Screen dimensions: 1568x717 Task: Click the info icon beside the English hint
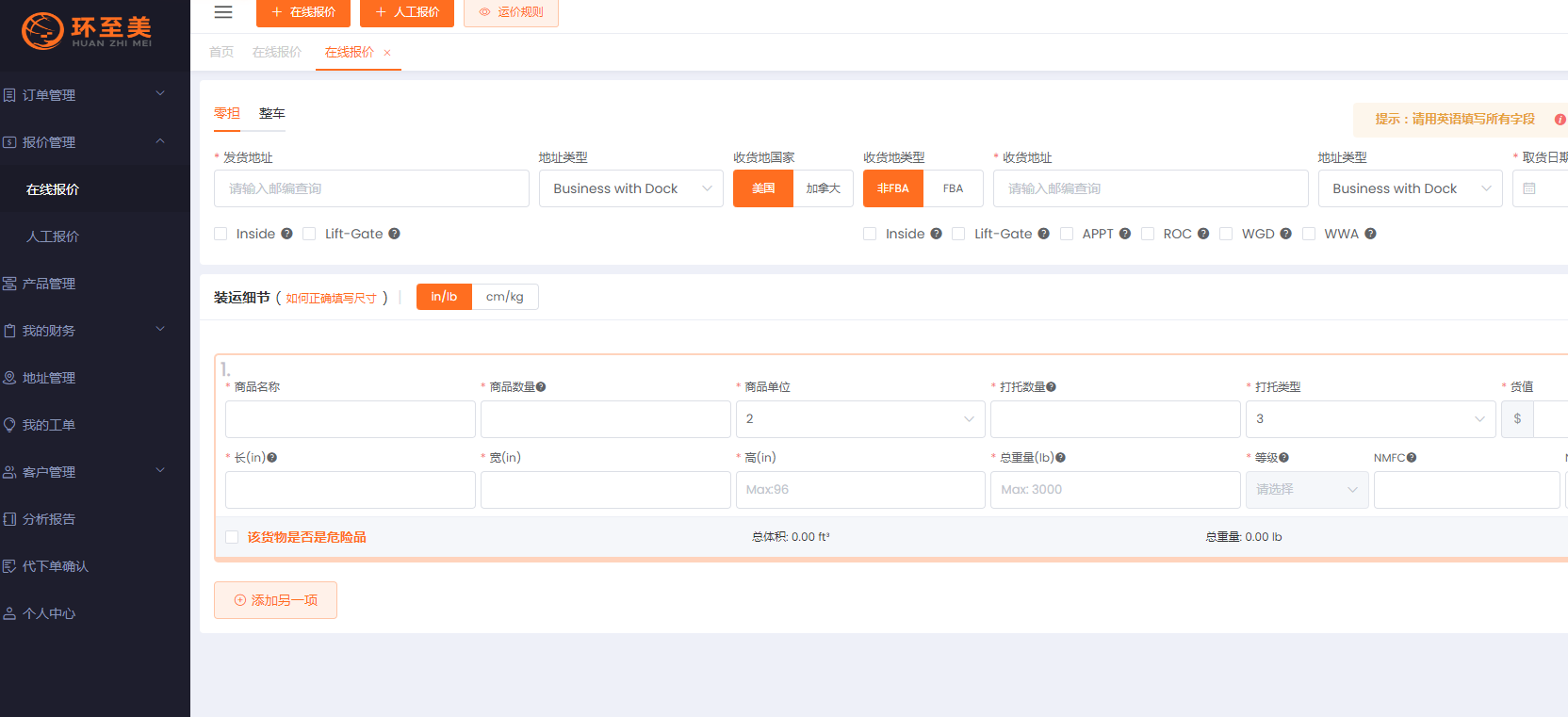click(1560, 120)
